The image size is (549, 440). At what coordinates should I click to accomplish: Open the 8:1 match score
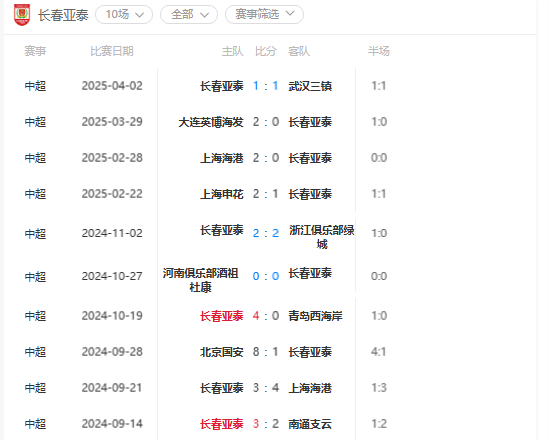(266, 352)
